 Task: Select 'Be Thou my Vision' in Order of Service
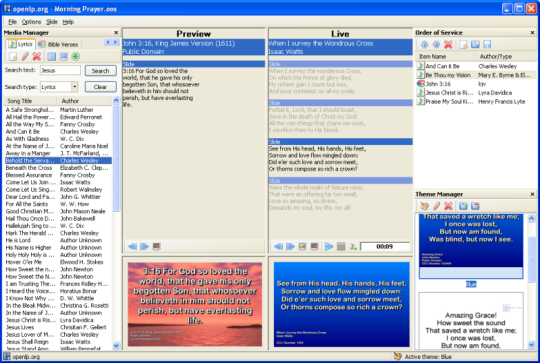tap(476, 75)
